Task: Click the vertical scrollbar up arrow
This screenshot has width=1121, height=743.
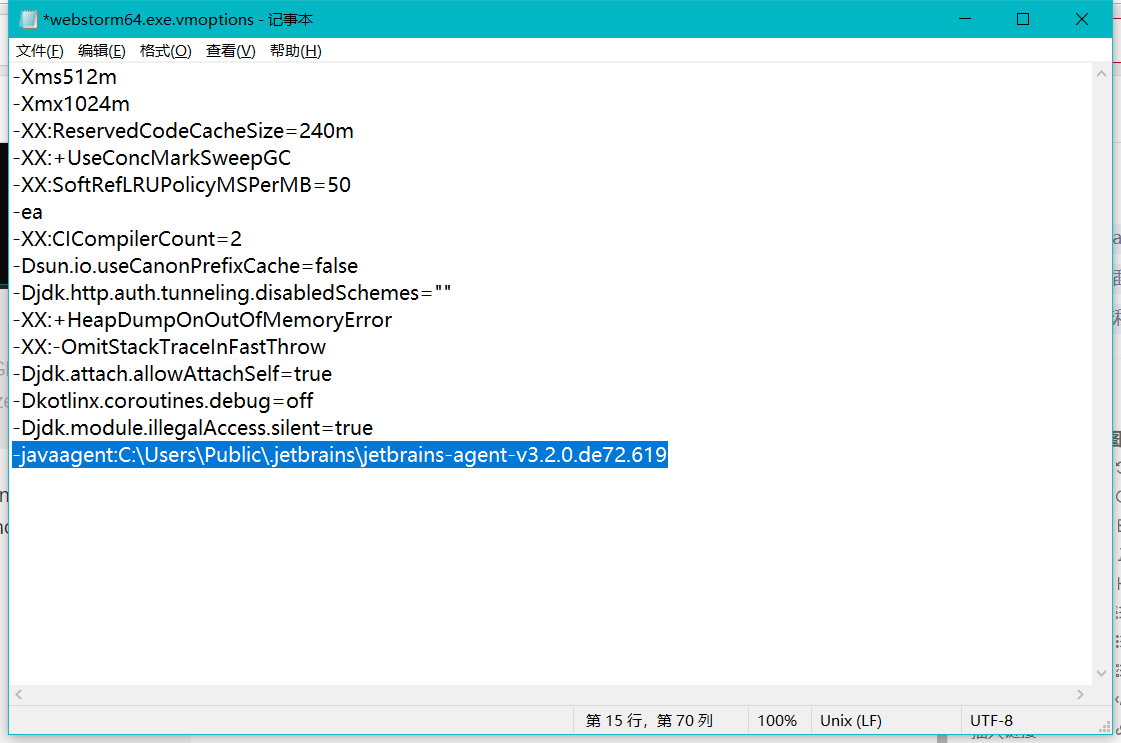Action: coord(1101,72)
